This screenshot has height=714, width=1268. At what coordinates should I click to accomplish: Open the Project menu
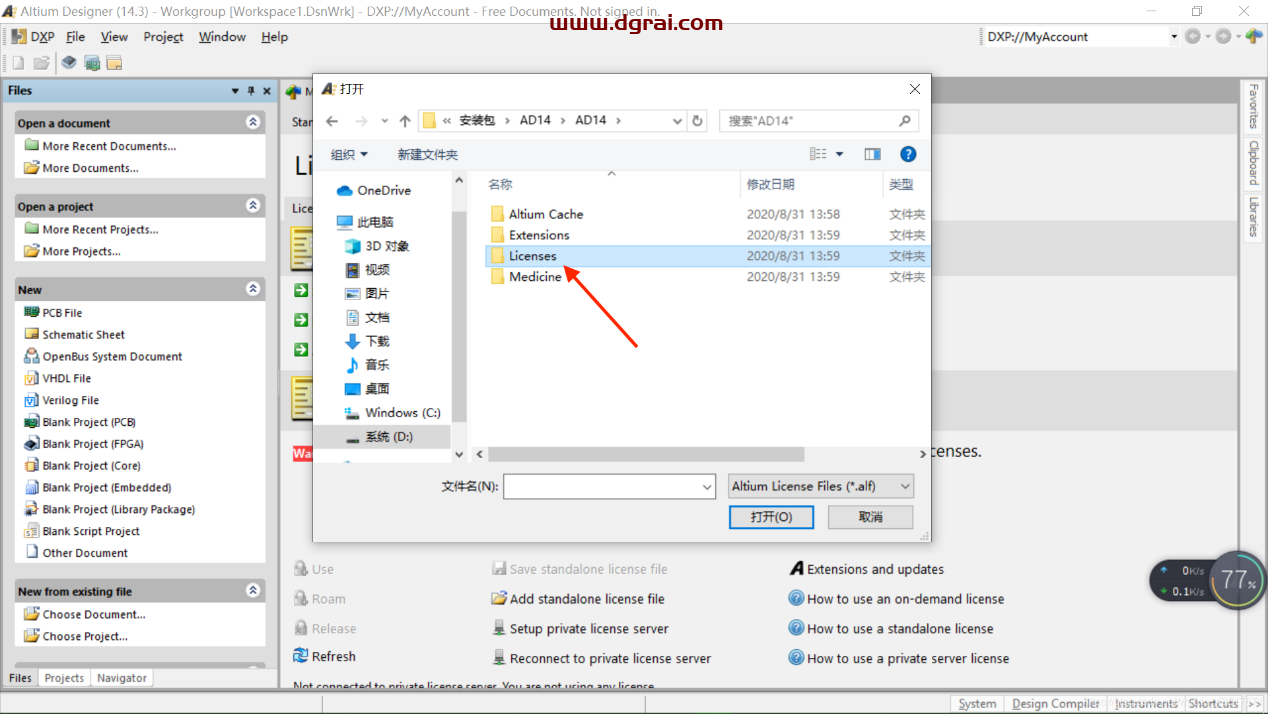coord(163,37)
